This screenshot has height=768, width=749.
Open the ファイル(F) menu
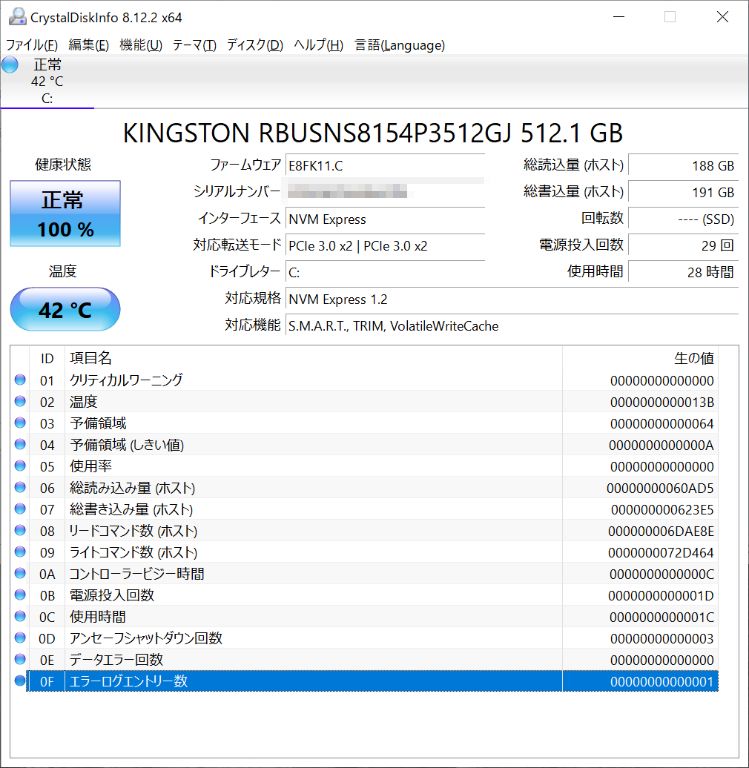(x=32, y=46)
